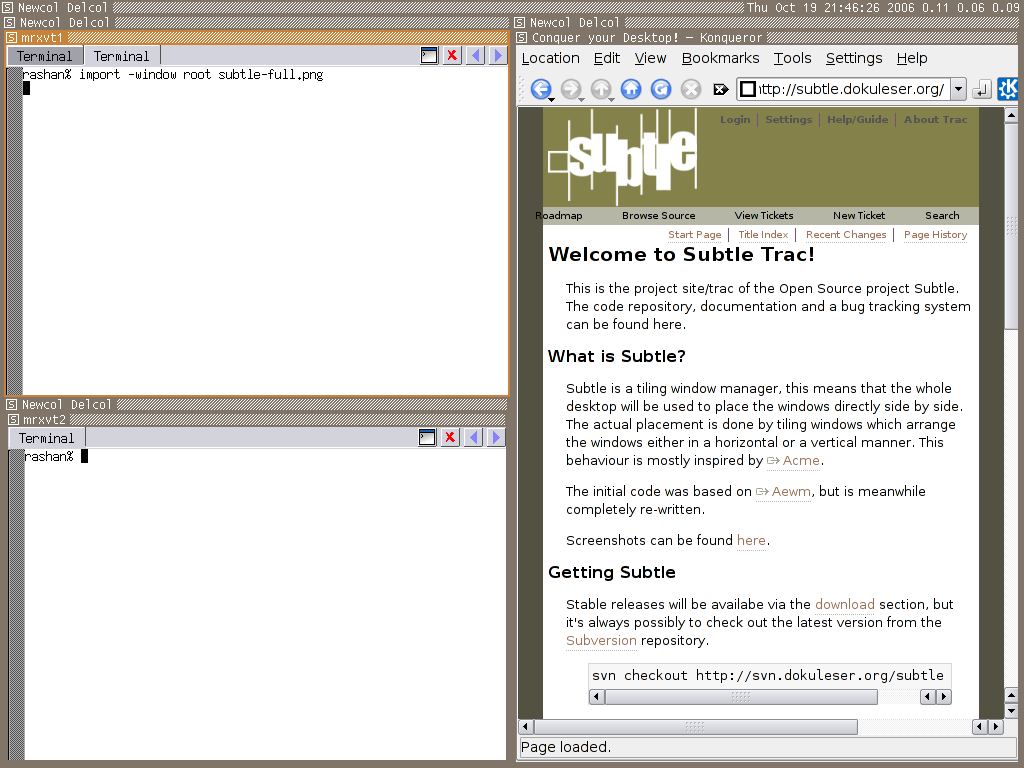The width and height of the screenshot is (1024, 768).
Task: Click the Home icon in Konqueror
Action: click(x=631, y=89)
